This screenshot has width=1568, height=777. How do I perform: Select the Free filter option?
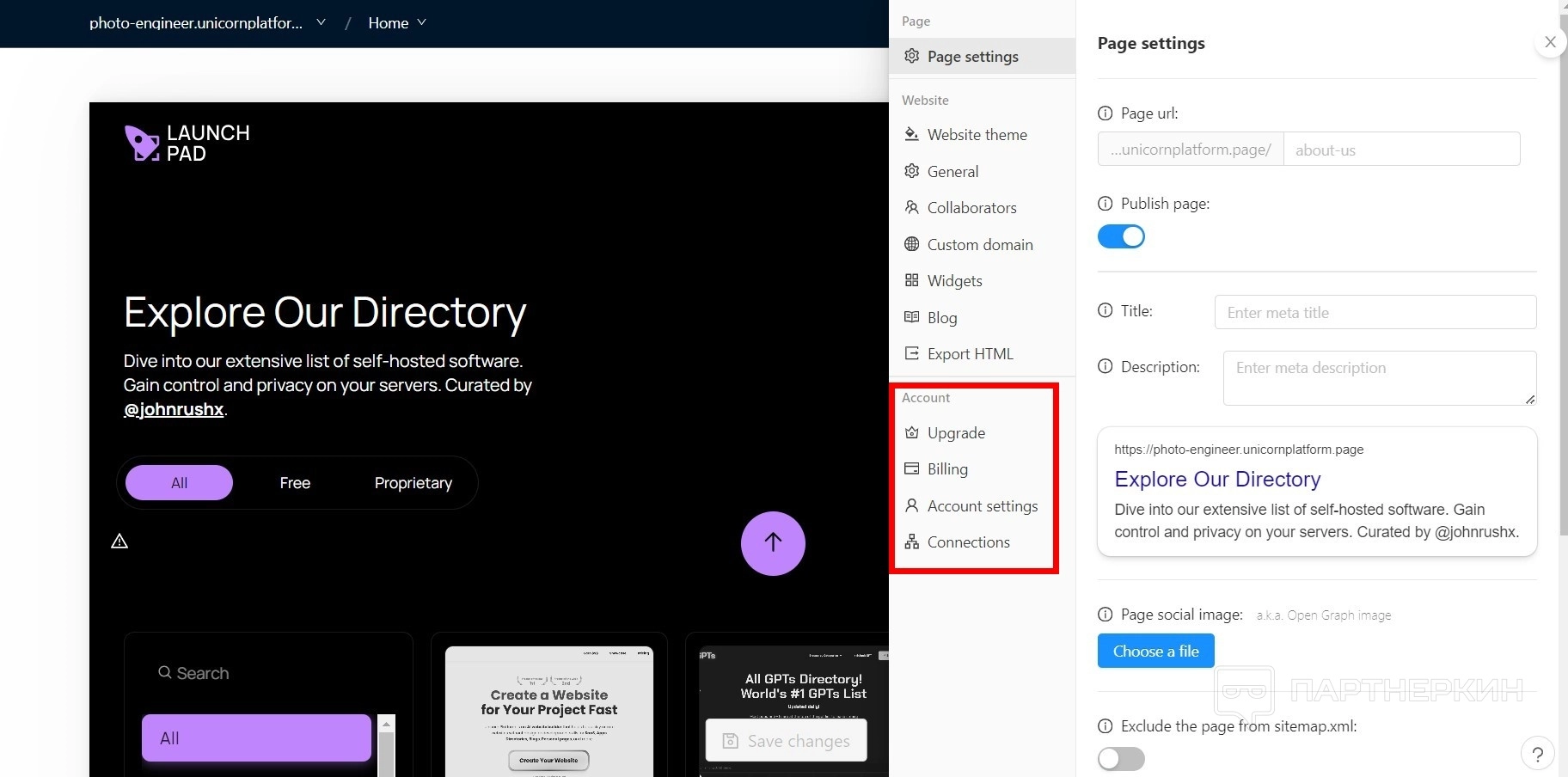point(295,483)
